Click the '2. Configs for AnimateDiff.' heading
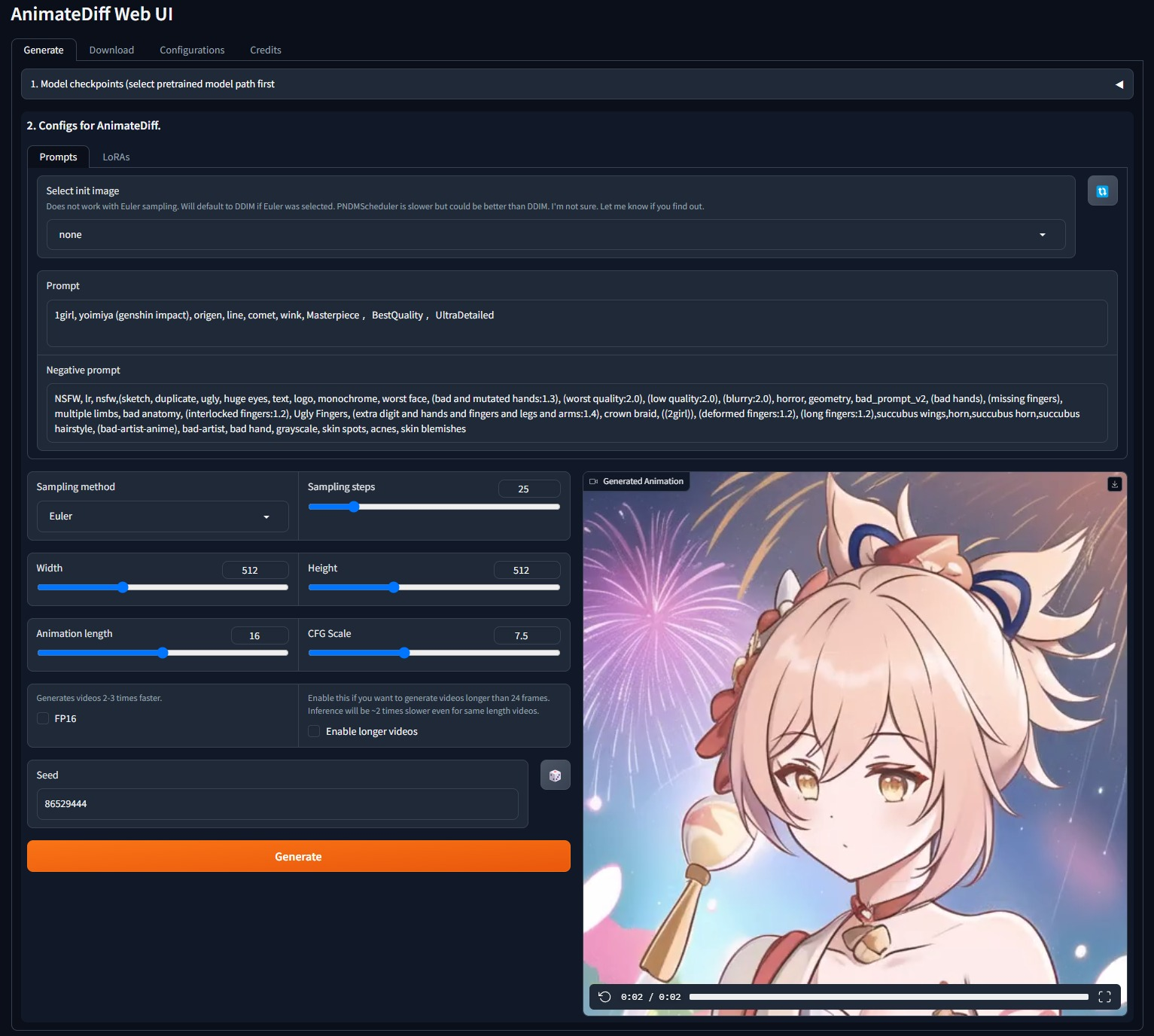The height and width of the screenshot is (1036, 1154). click(93, 126)
